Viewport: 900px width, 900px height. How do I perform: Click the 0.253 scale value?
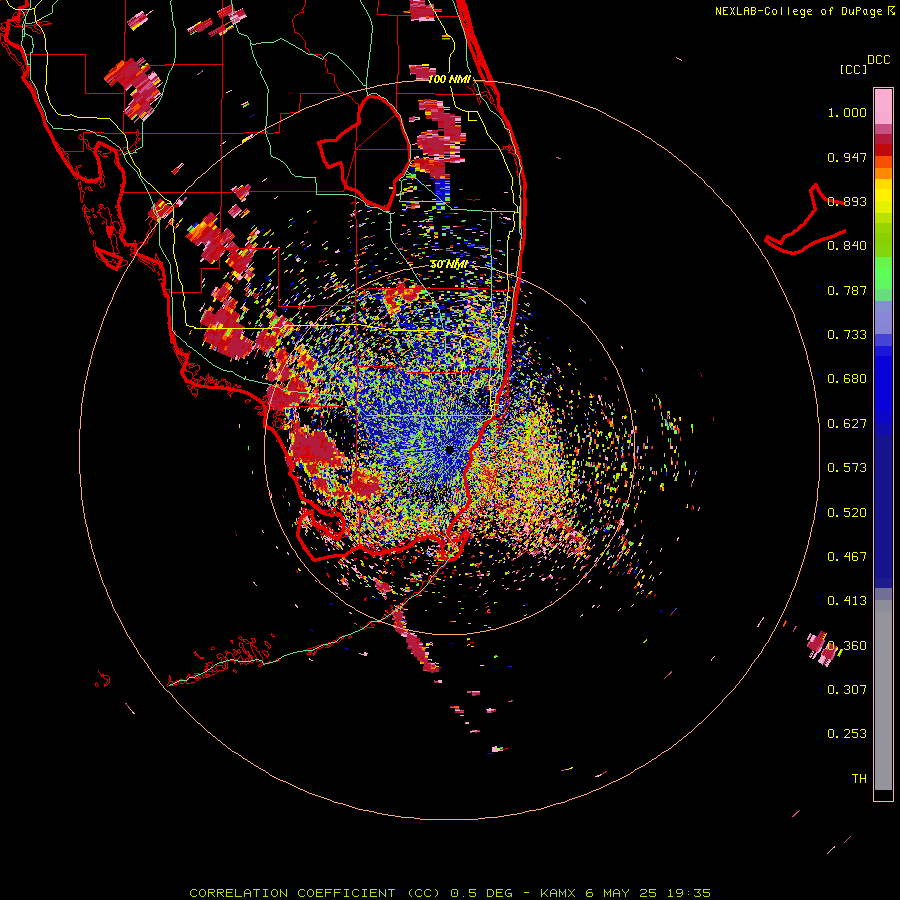coord(847,734)
